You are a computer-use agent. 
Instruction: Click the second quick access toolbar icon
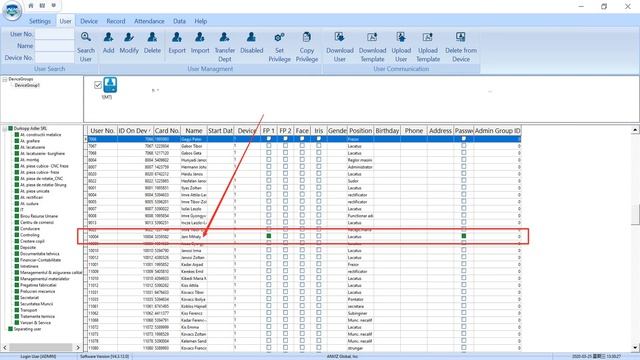tap(42, 6)
